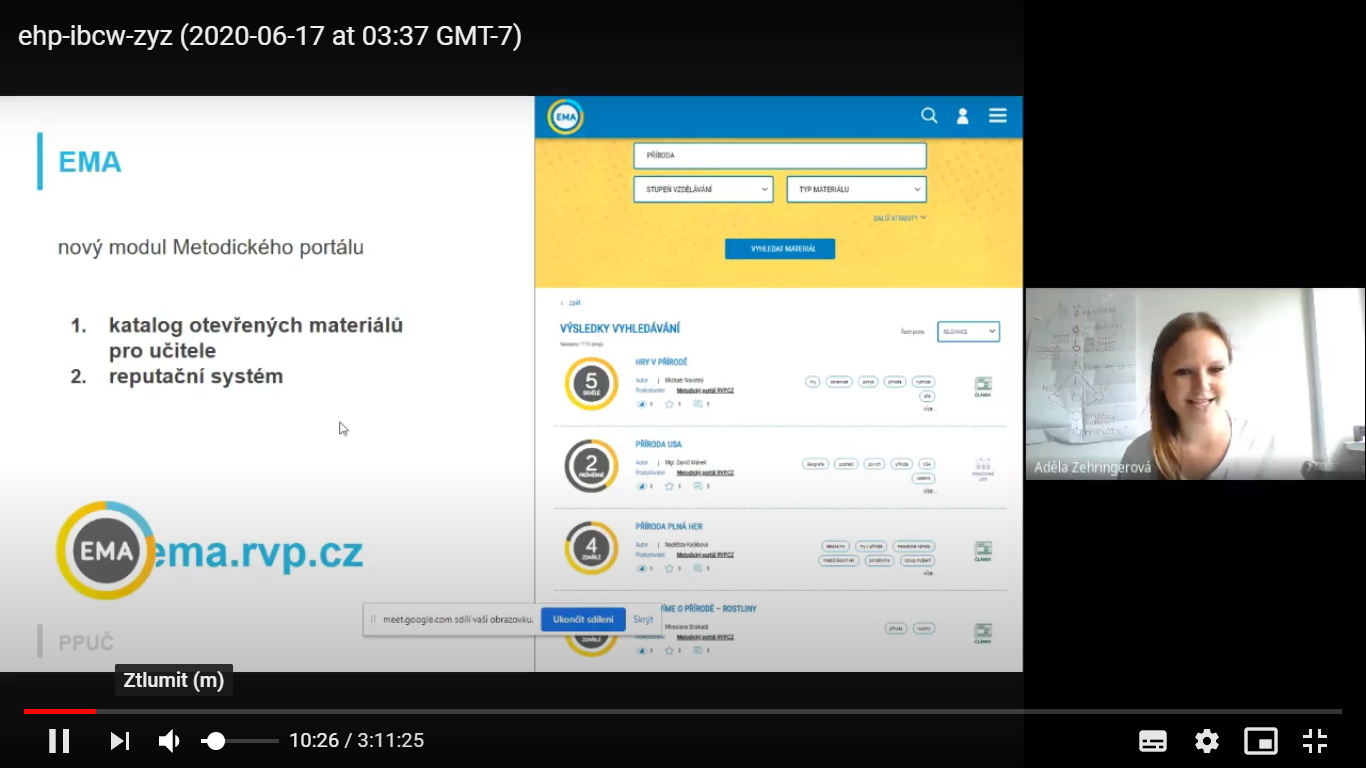The height and width of the screenshot is (768, 1366).
Task: Click the EMA search magnifier icon
Action: [929, 116]
